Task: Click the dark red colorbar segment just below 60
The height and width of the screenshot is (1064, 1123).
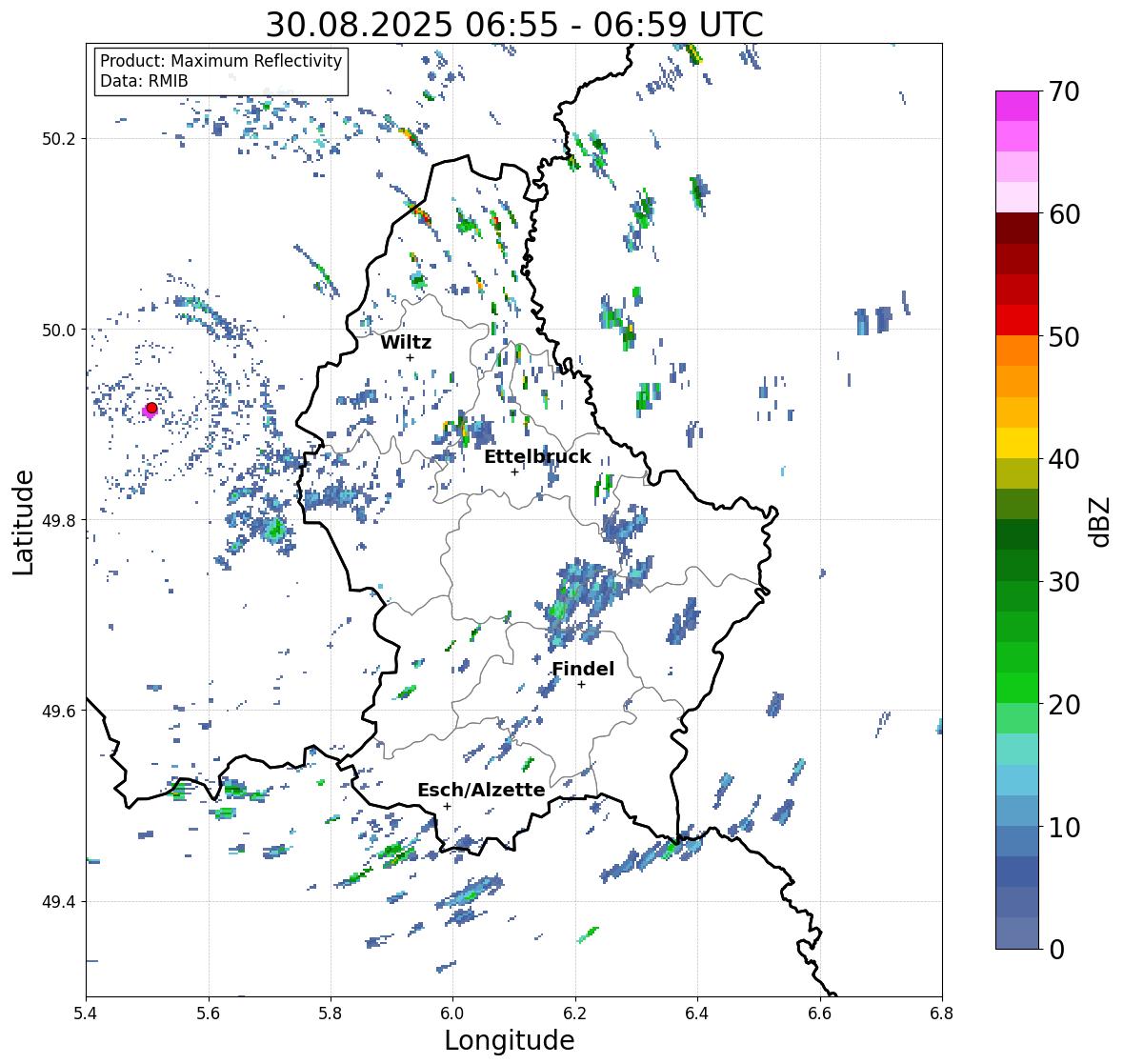Action: 1017,228
